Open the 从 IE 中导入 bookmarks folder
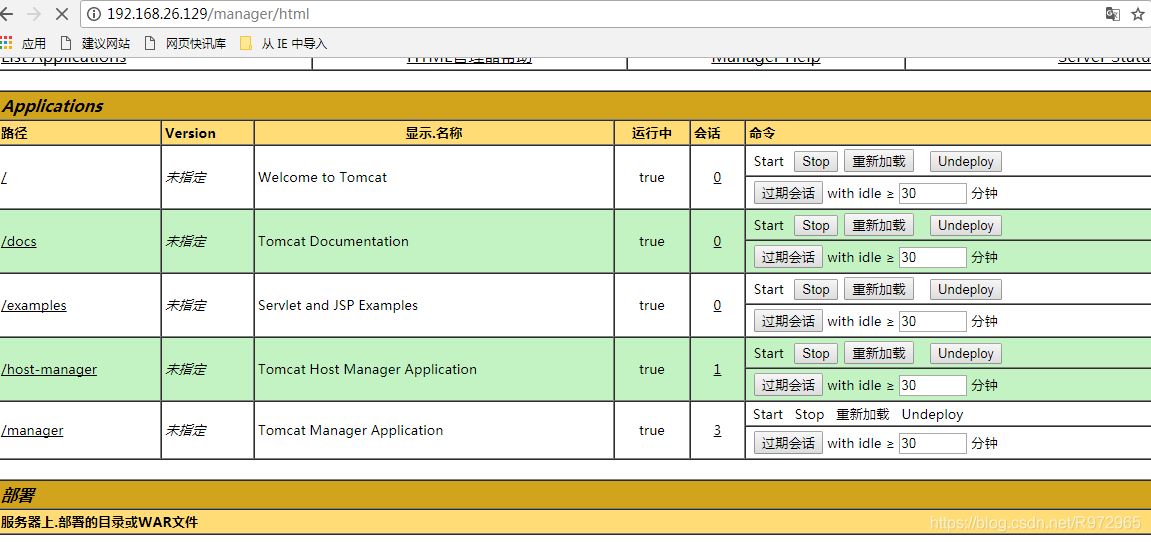Screen dimensions: 1151x542 pyautogui.click(x=283, y=43)
